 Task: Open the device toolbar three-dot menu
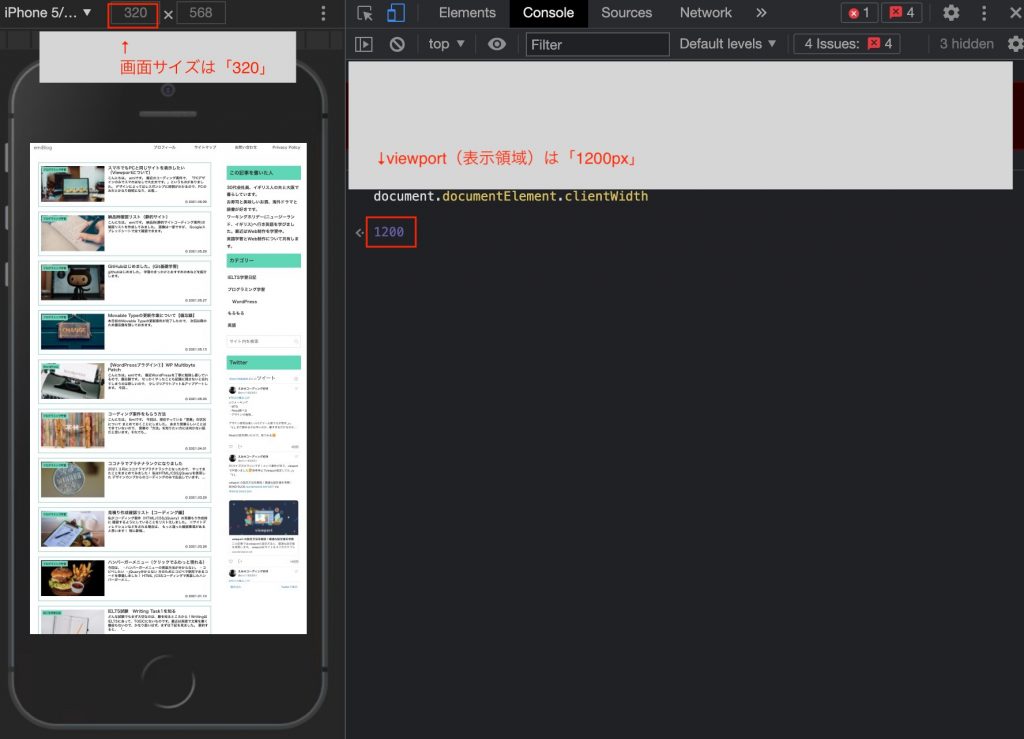point(322,13)
